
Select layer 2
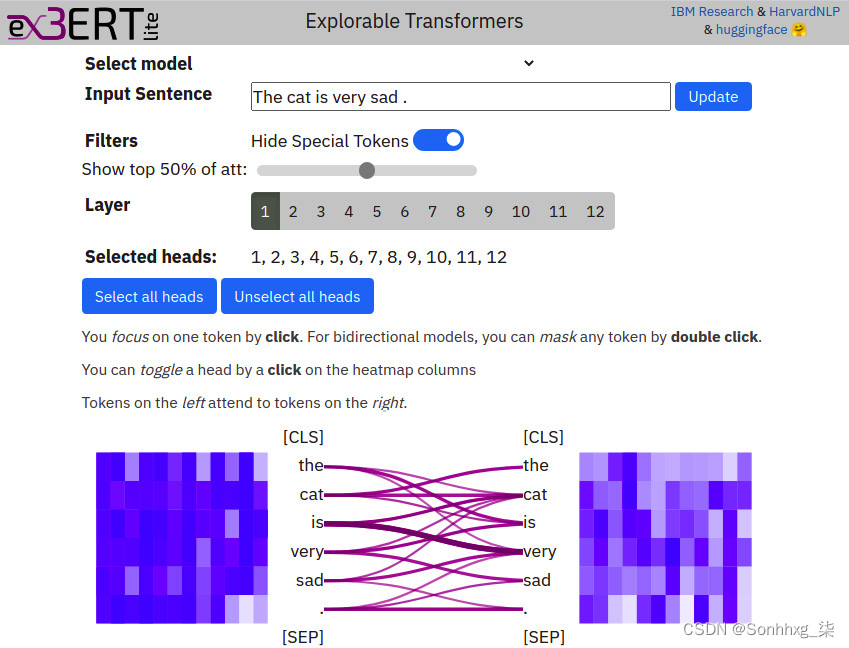(293, 211)
